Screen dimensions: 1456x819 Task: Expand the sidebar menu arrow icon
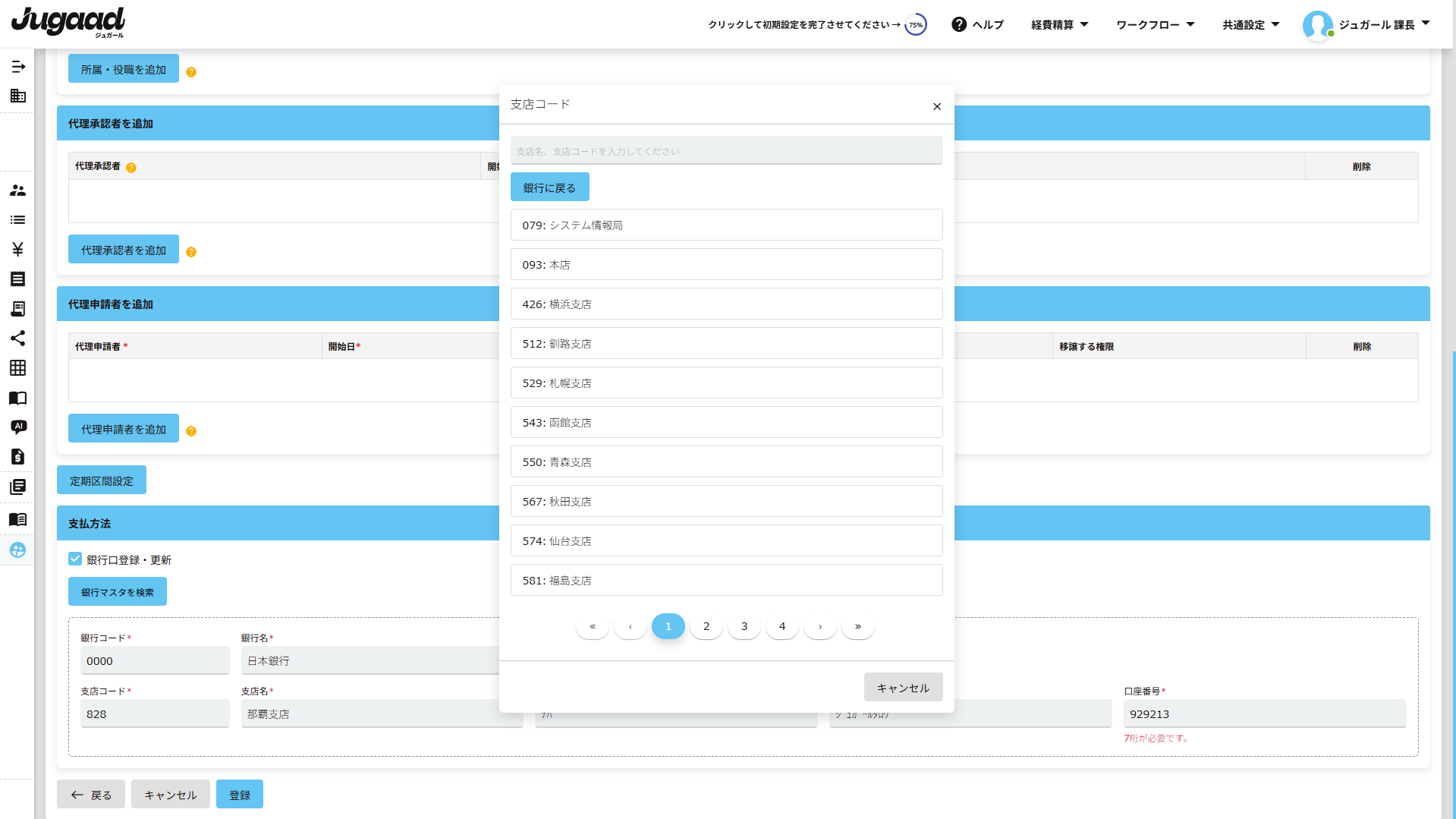tap(18, 67)
